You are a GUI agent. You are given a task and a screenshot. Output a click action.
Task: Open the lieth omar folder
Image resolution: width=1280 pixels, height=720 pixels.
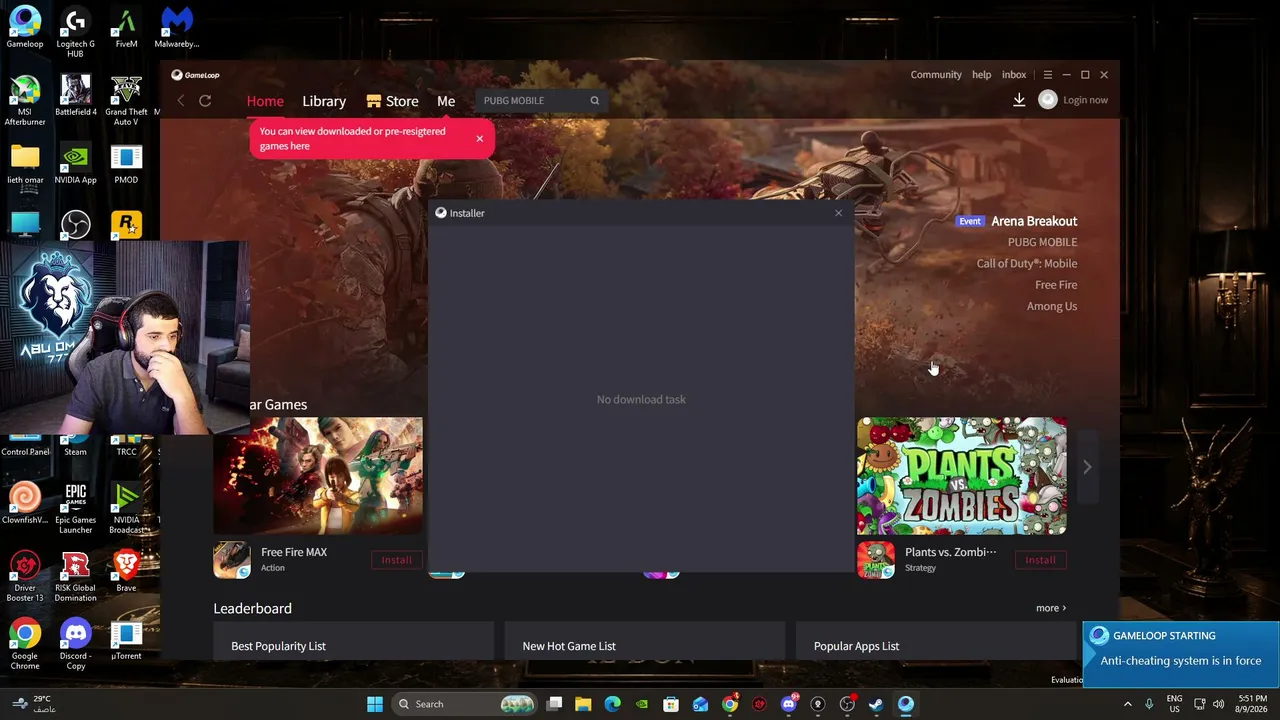(x=25, y=164)
